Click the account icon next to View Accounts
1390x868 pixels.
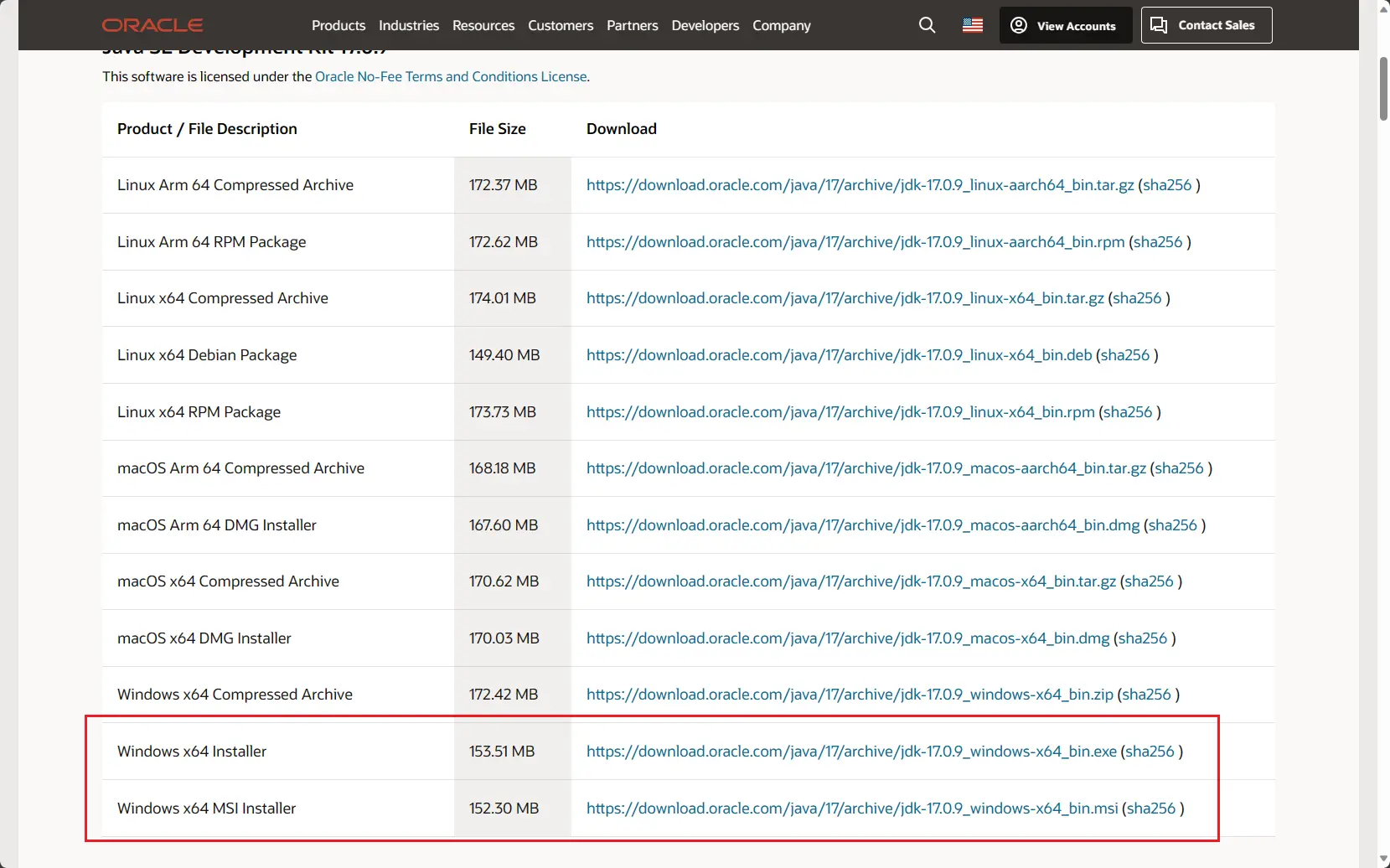coord(1018,25)
